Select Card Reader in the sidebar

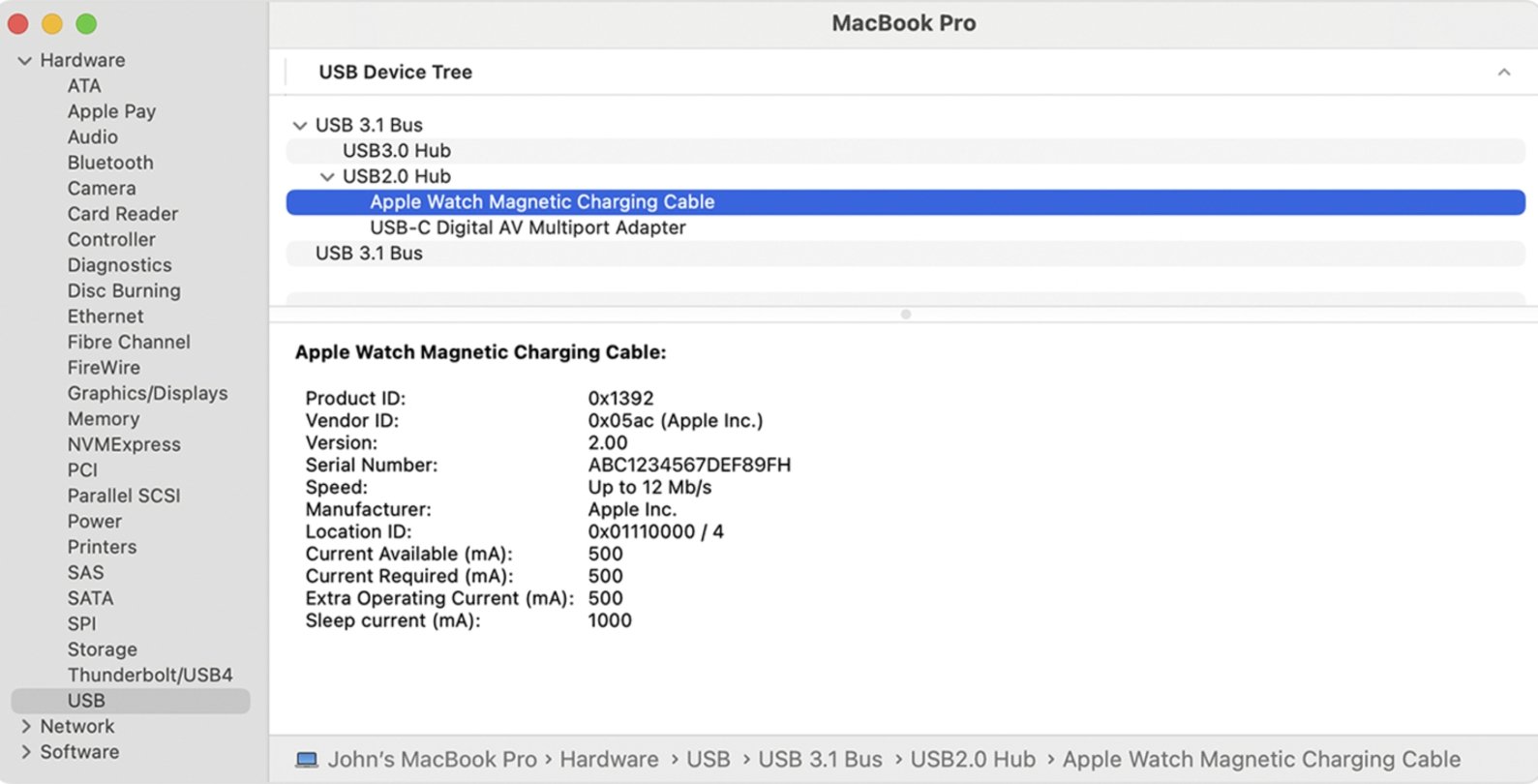[123, 214]
